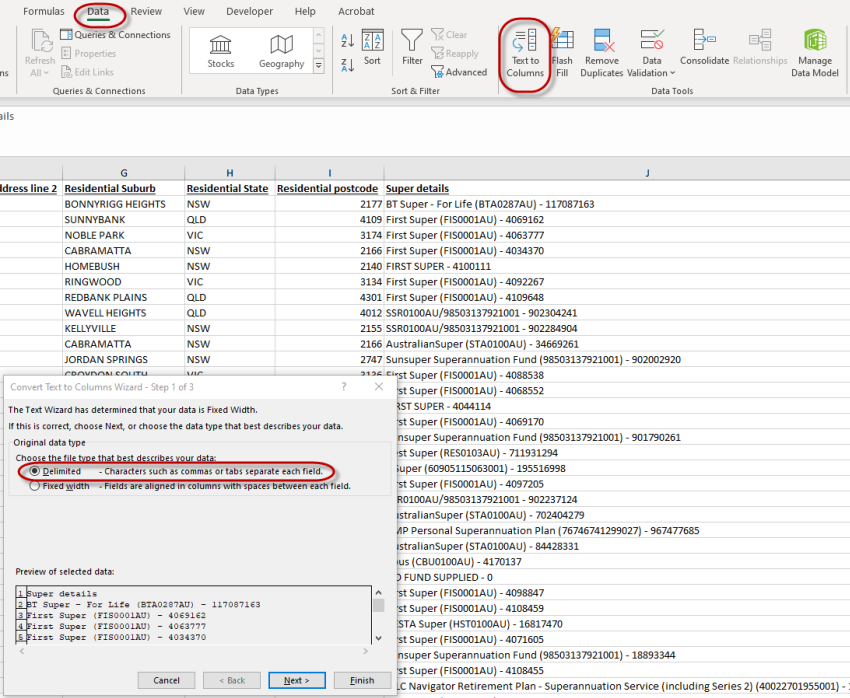Select column H header
Image resolution: width=850 pixels, height=698 pixels.
tap(230, 173)
